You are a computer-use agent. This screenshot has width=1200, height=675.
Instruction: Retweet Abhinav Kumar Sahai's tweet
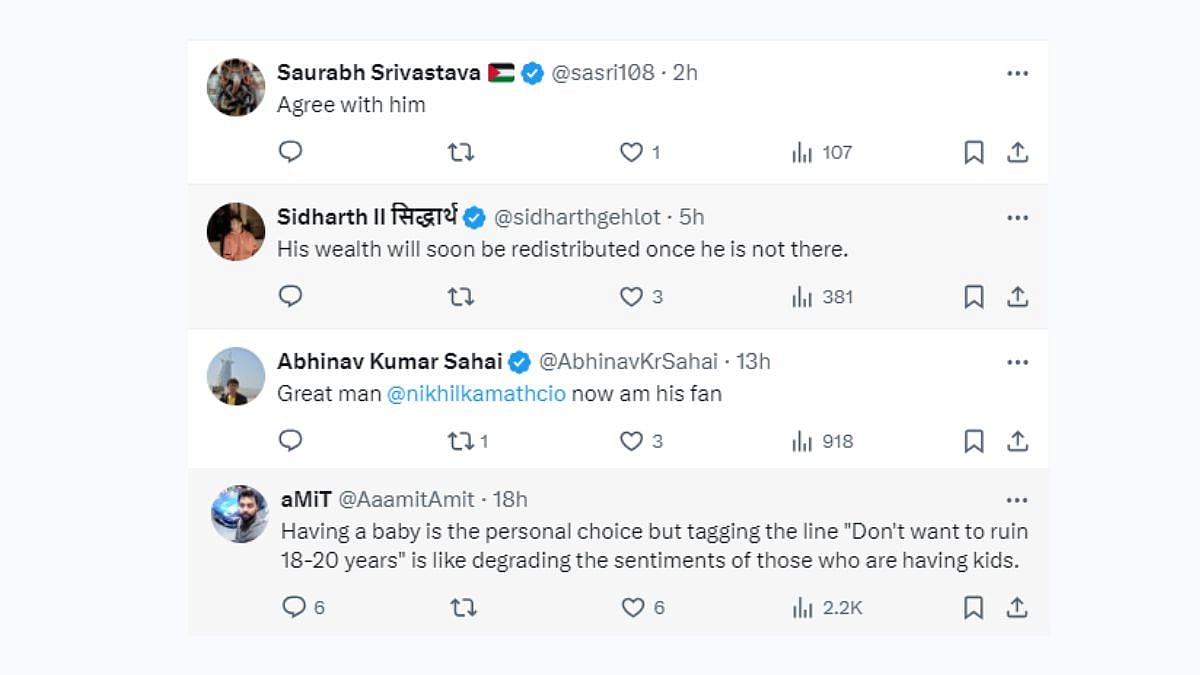point(460,441)
